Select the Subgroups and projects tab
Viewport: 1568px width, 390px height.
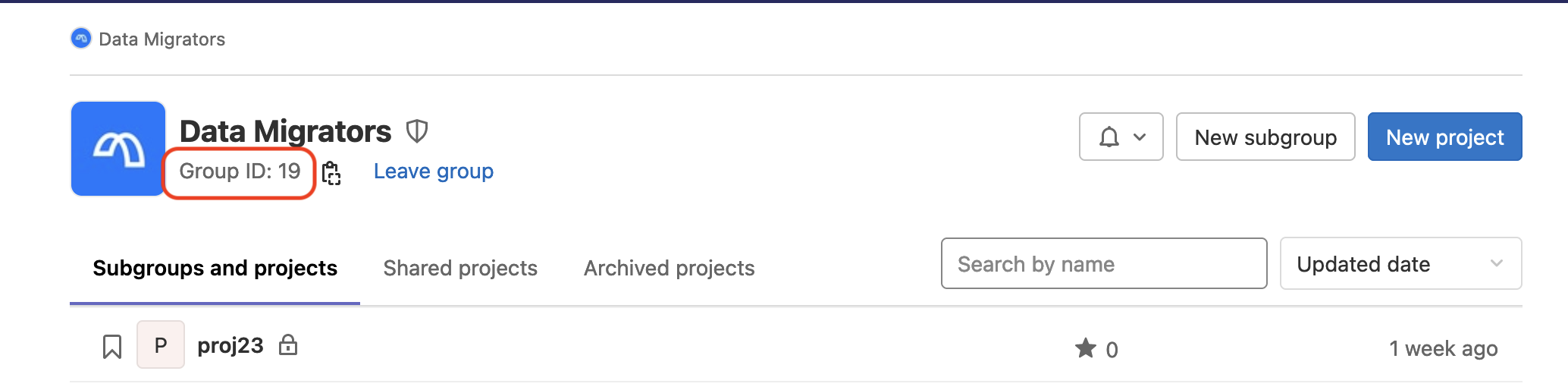[x=215, y=268]
